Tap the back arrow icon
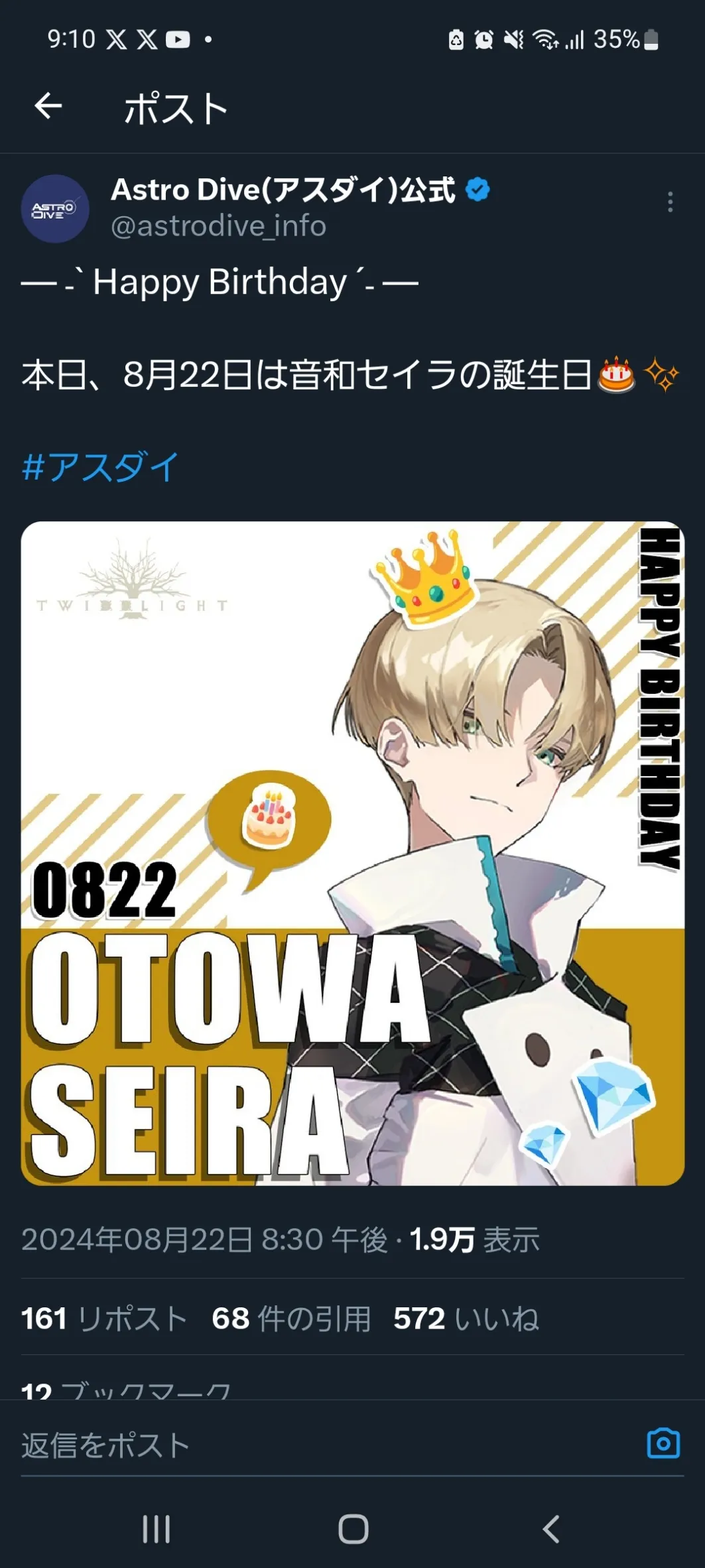This screenshot has height=1568, width=705. click(x=48, y=106)
